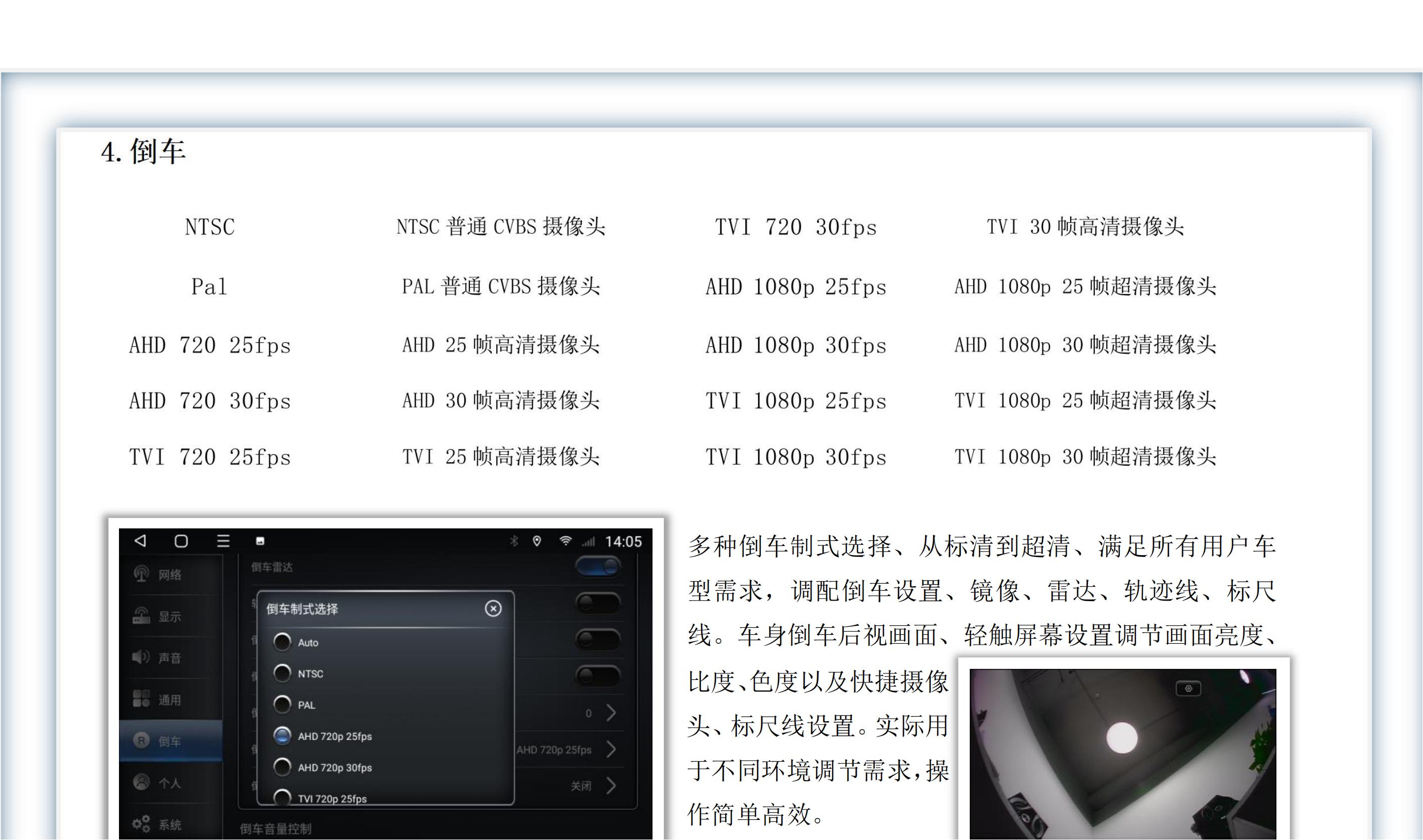Expand the 关闭 setting row chevron
1423x840 pixels.
point(611,786)
